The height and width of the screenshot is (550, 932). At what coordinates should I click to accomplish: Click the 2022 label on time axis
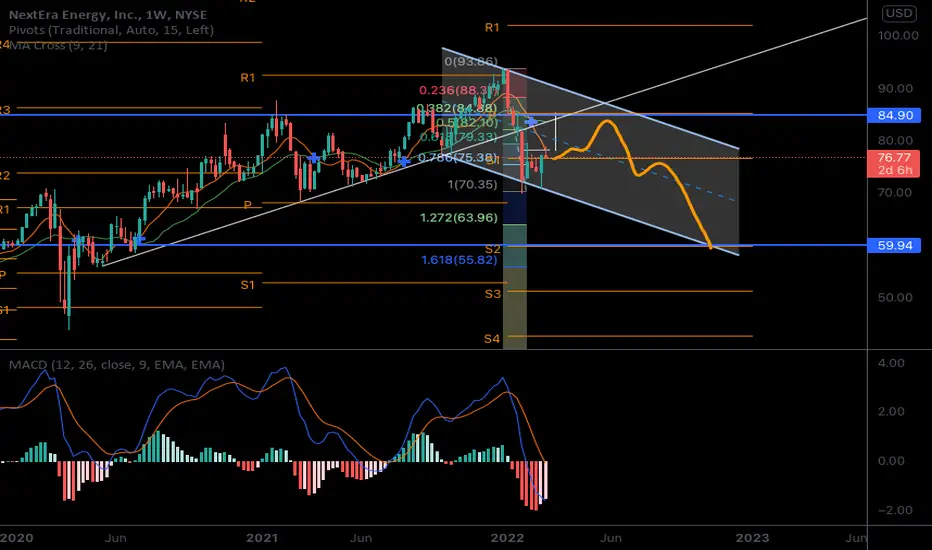507,538
